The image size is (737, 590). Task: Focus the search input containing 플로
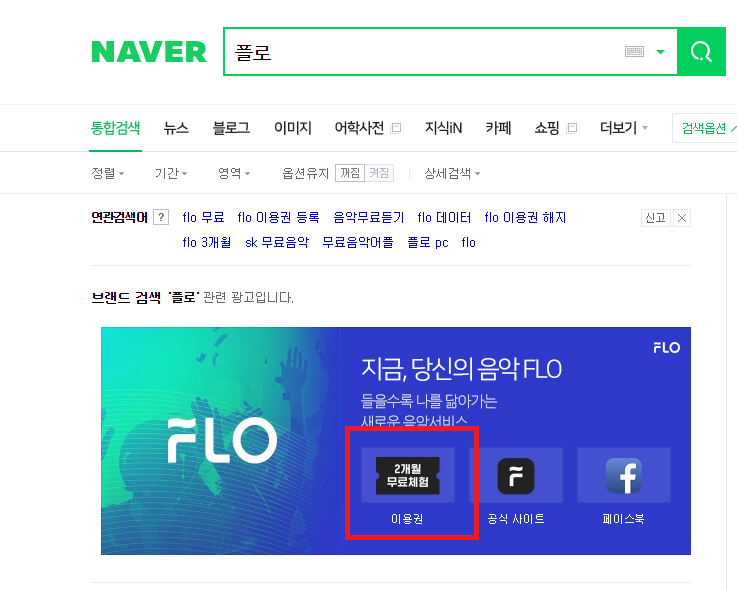point(423,52)
